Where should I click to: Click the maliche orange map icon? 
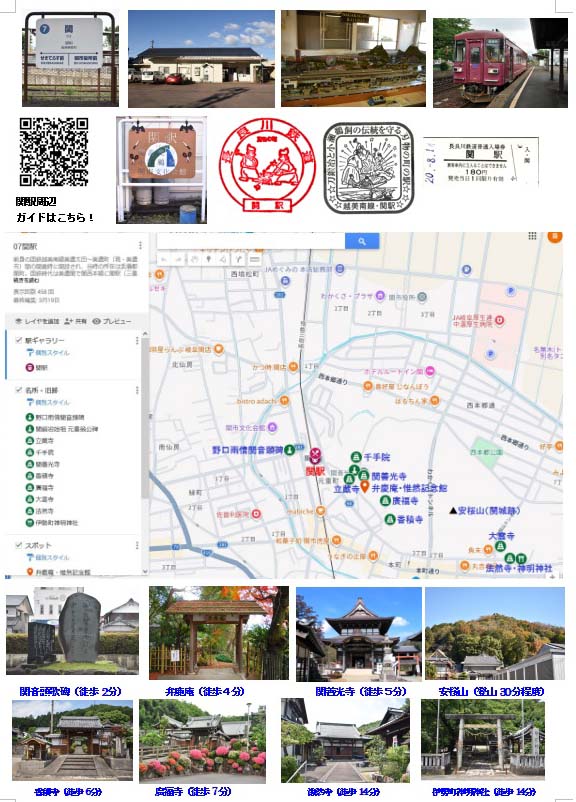tap(320, 510)
